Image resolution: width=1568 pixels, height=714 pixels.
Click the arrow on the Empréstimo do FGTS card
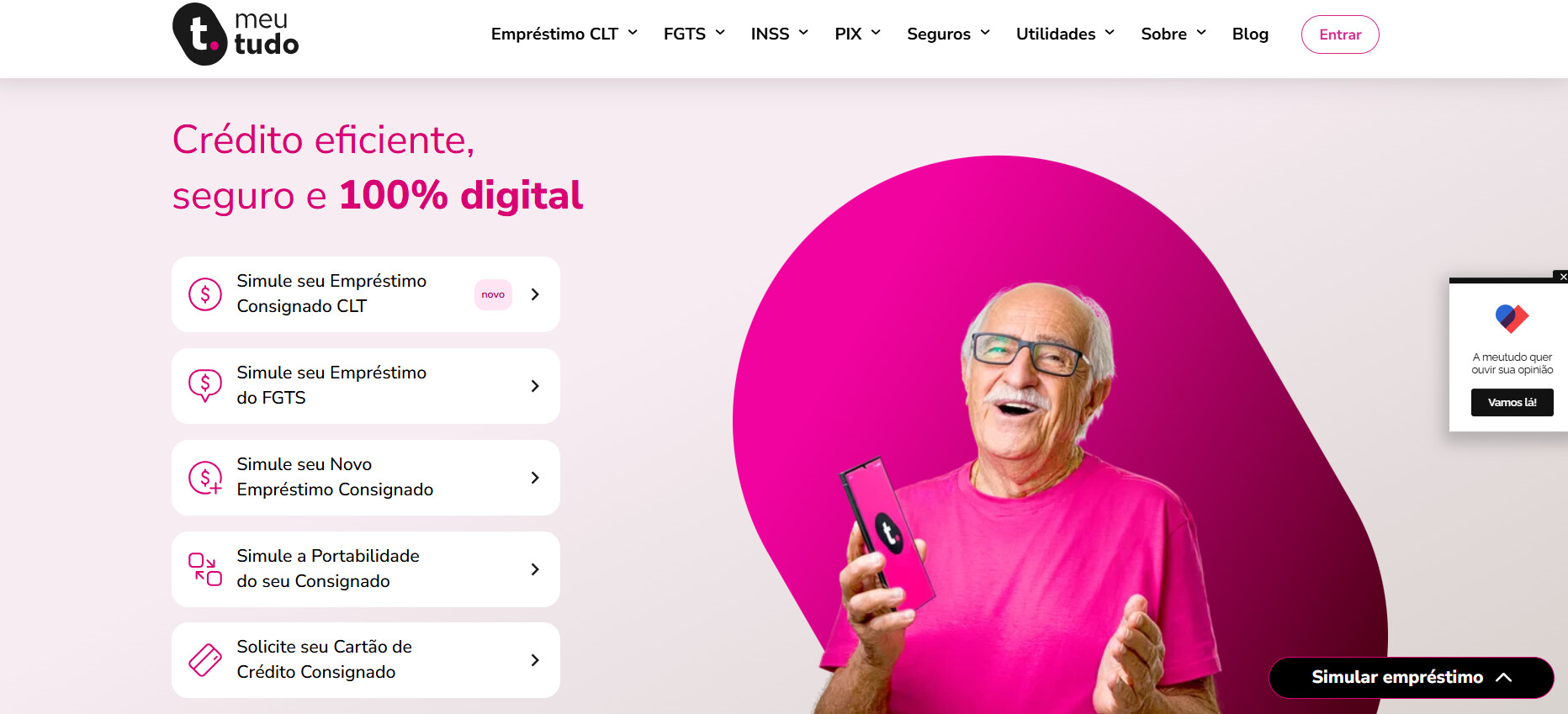(x=535, y=386)
